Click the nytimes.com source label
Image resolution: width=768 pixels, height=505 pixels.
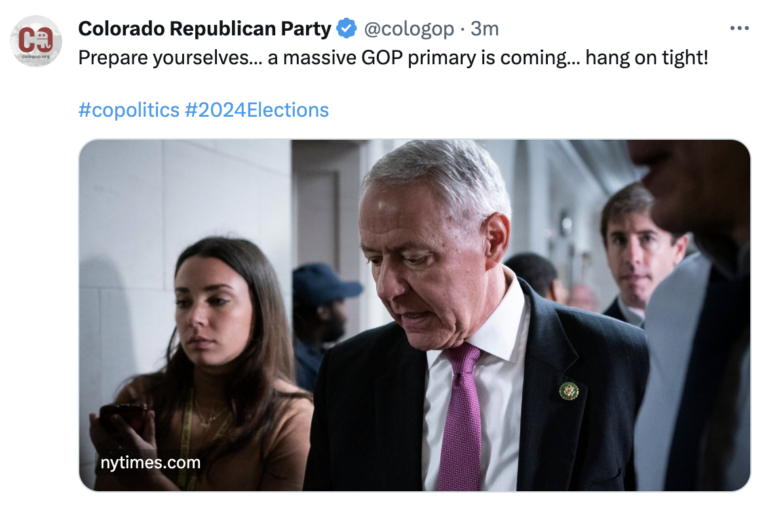pos(149,463)
